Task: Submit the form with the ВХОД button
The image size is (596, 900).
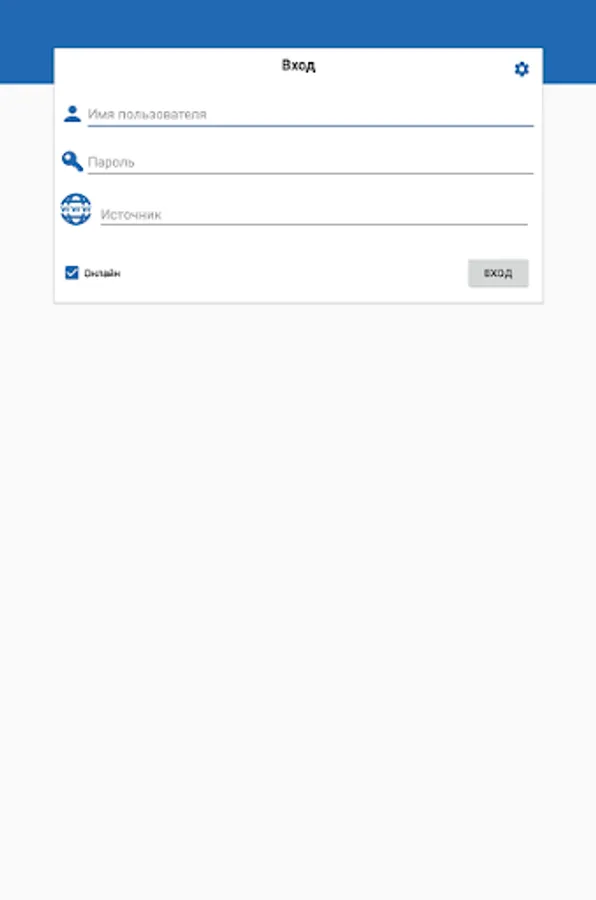Action: 498,273
